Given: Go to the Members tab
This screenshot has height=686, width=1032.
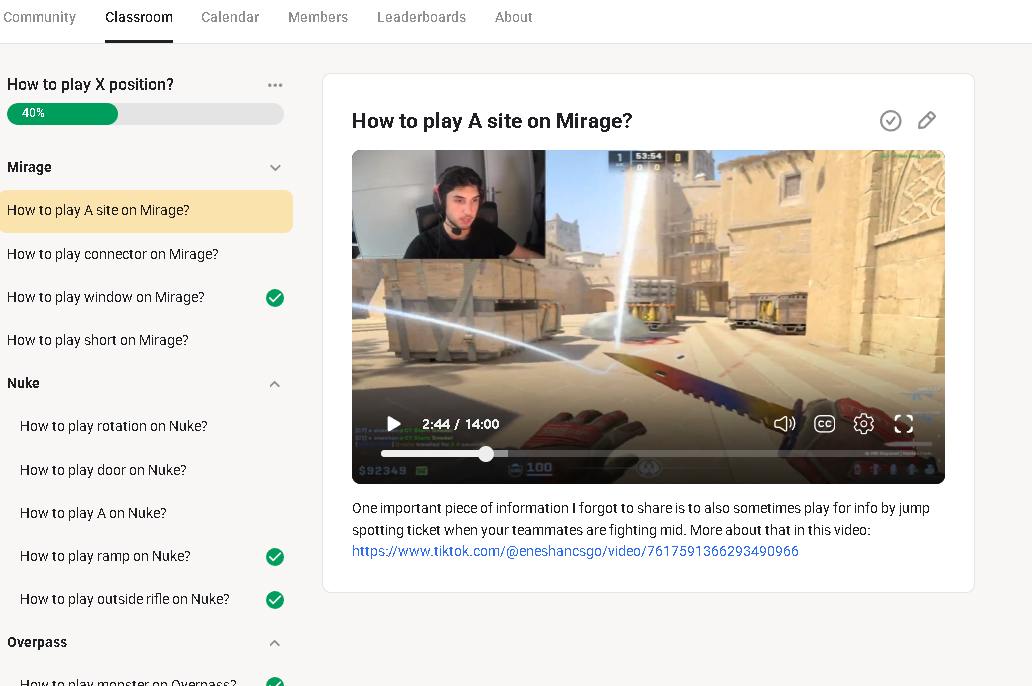Looking at the screenshot, I should tap(318, 17).
